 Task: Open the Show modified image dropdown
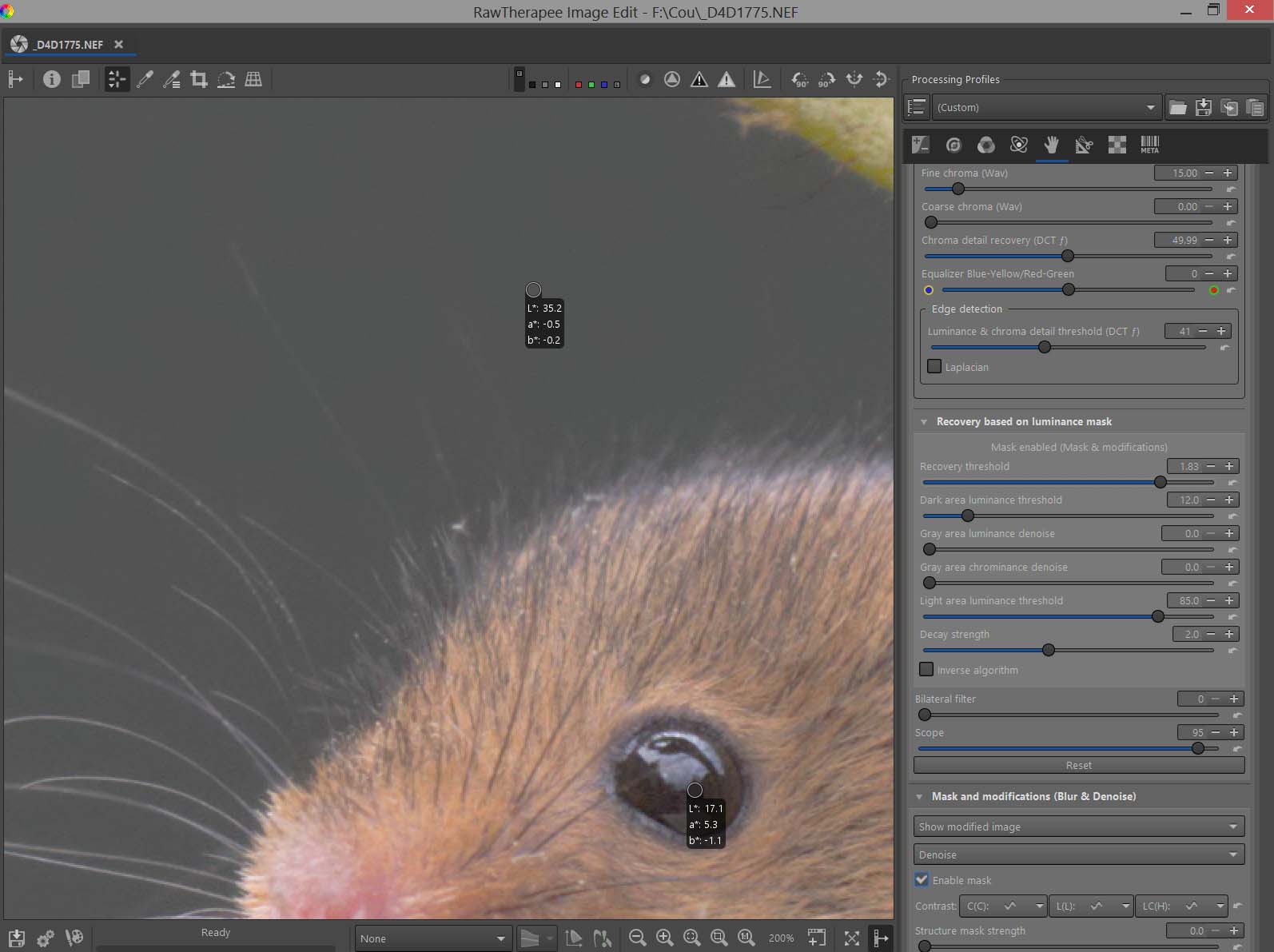click(x=1078, y=827)
